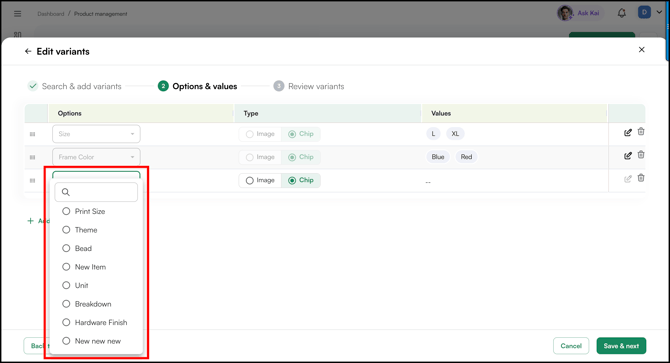Click the search icon in dropdown
This screenshot has height=363, width=670.
66,192
